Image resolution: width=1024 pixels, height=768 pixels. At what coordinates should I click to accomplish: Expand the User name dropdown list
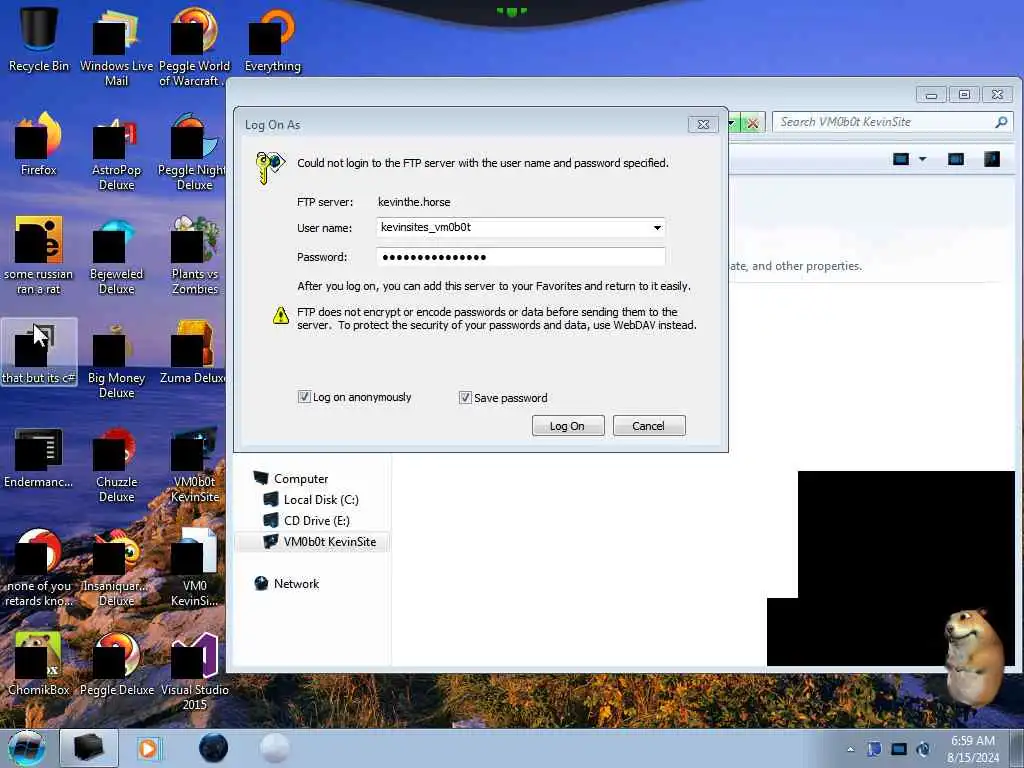point(657,227)
